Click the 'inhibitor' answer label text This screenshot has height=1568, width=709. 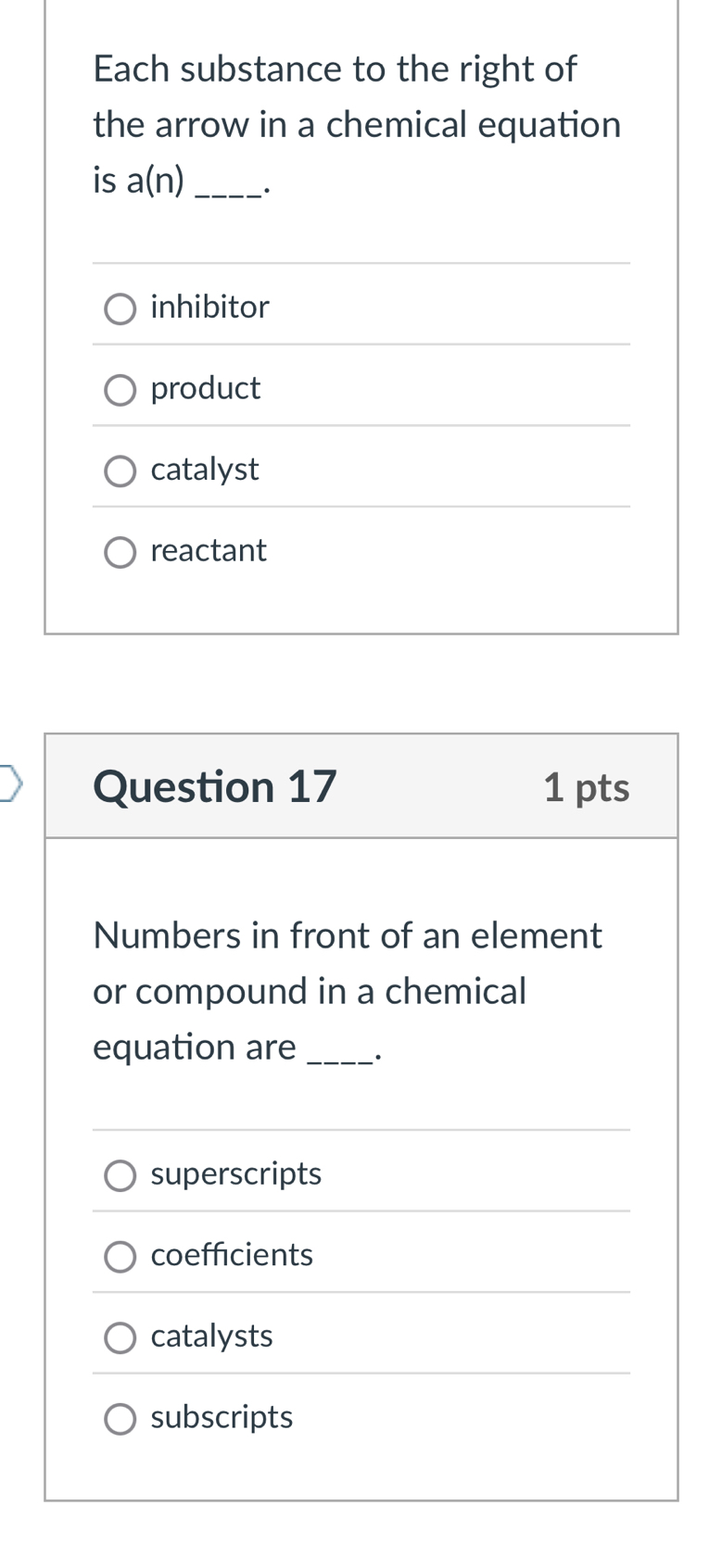209,307
